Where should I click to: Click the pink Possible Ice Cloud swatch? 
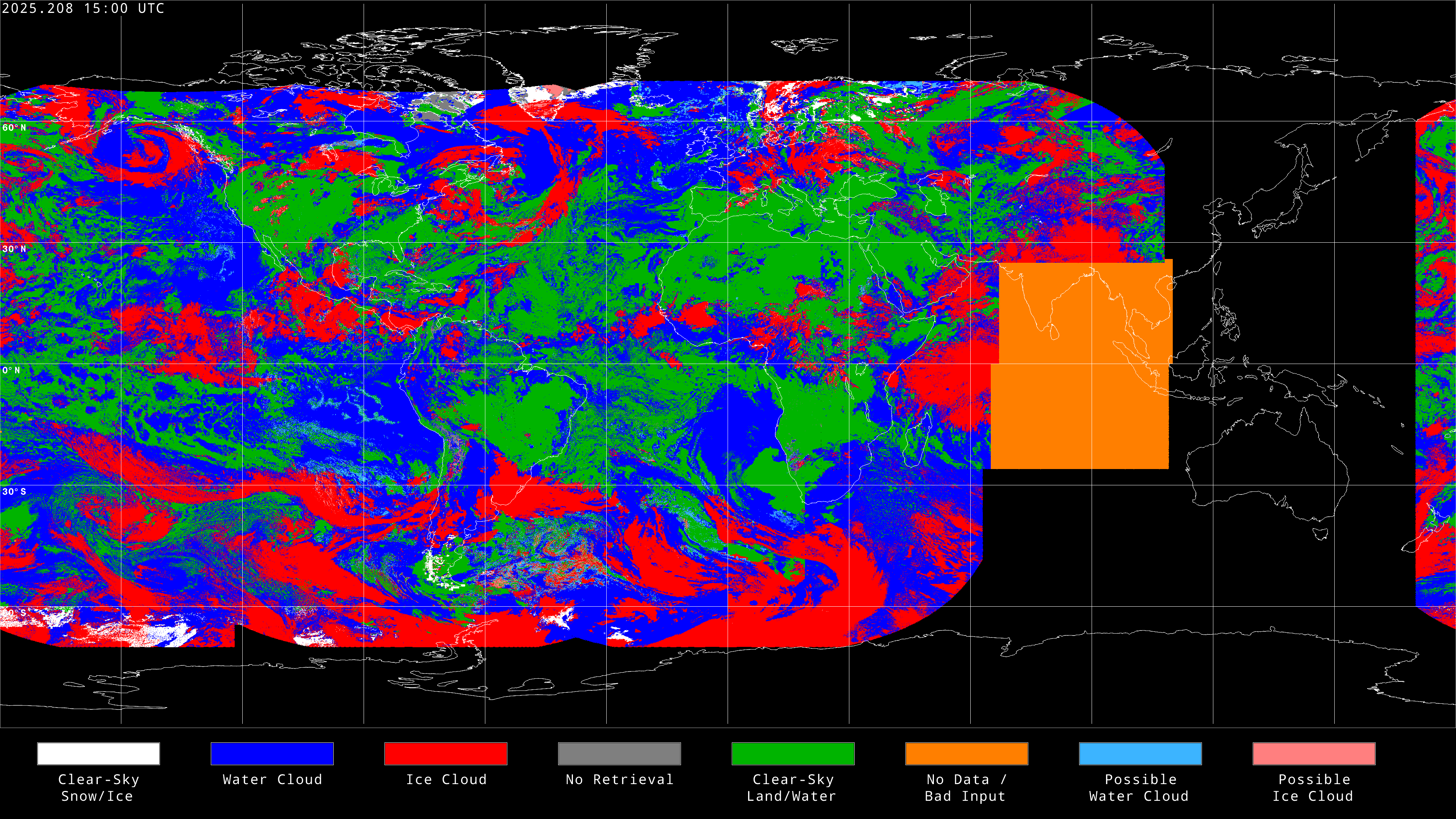point(1313,753)
